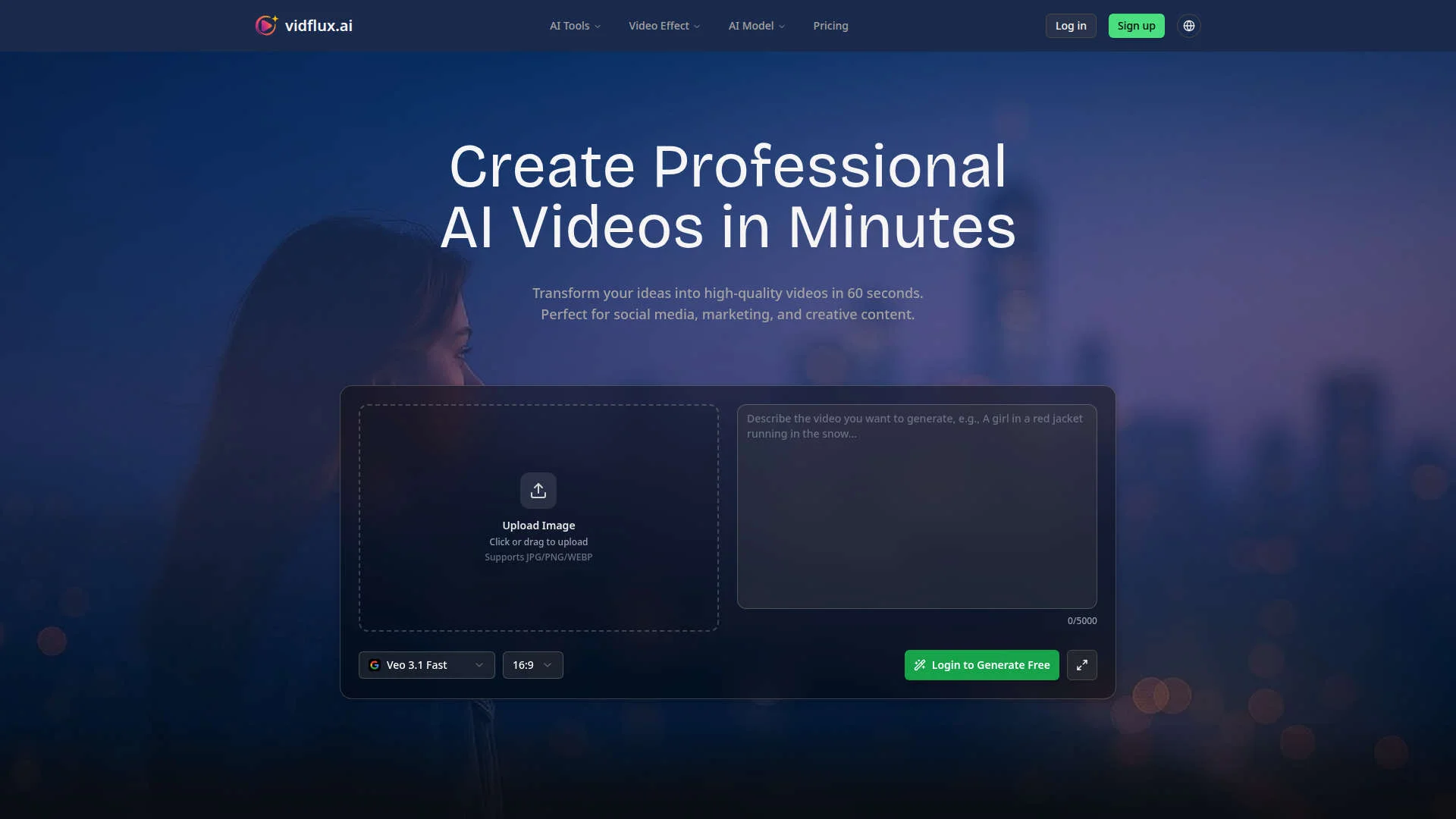The image size is (1456, 819).
Task: Open the AI Model dropdown
Action: point(755,25)
